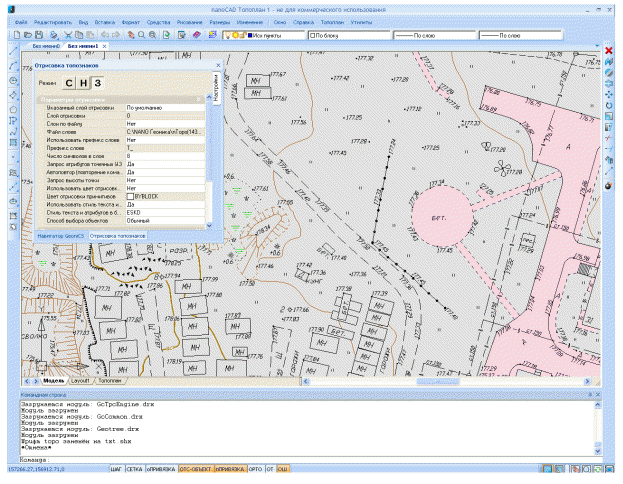Click the red X icon in right toolbar
The height and width of the screenshot is (484, 623).
click(x=609, y=50)
